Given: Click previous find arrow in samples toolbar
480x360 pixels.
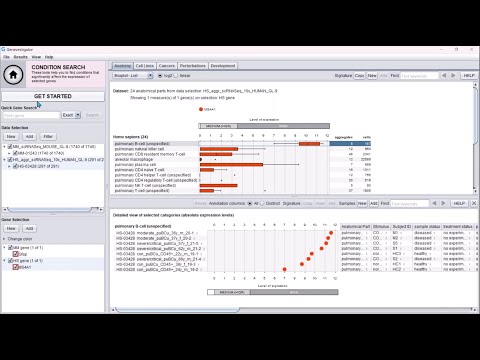Looking at the screenshot, I should (434, 203).
